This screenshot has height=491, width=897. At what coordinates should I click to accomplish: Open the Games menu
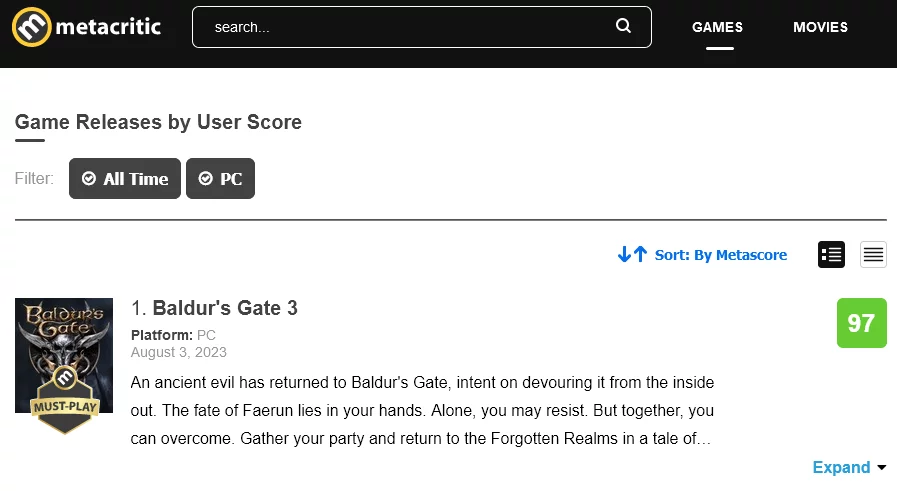(717, 27)
